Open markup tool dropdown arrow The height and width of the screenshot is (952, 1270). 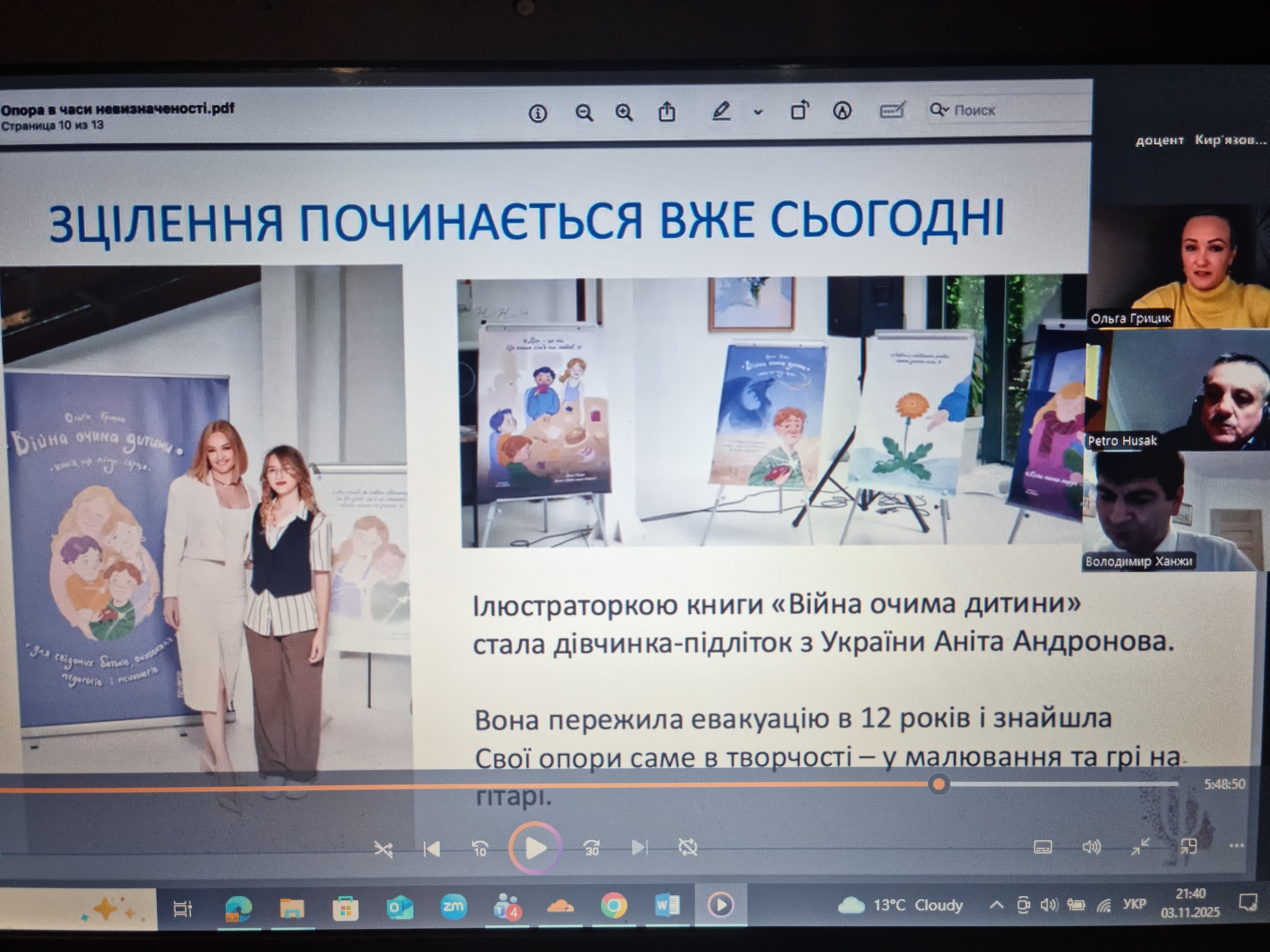tap(758, 113)
